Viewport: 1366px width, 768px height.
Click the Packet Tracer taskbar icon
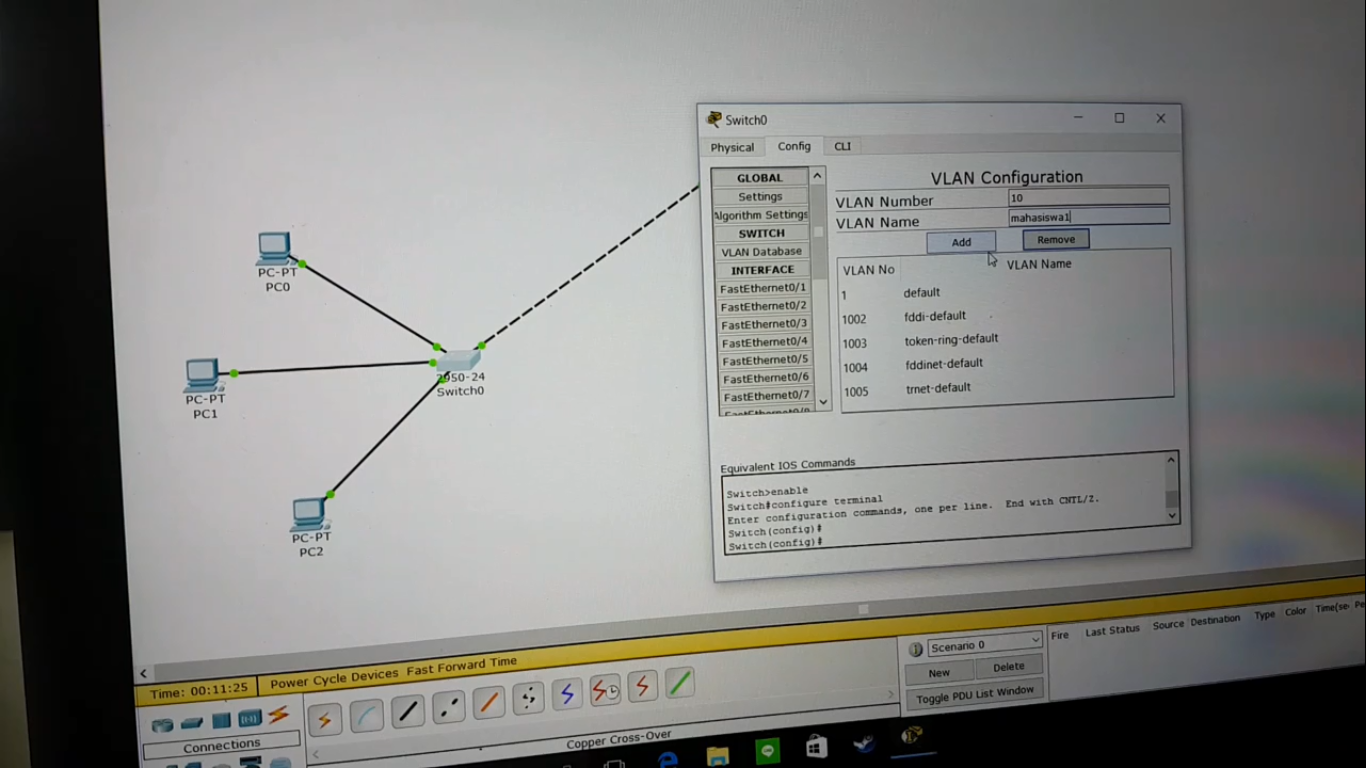[x=911, y=737]
